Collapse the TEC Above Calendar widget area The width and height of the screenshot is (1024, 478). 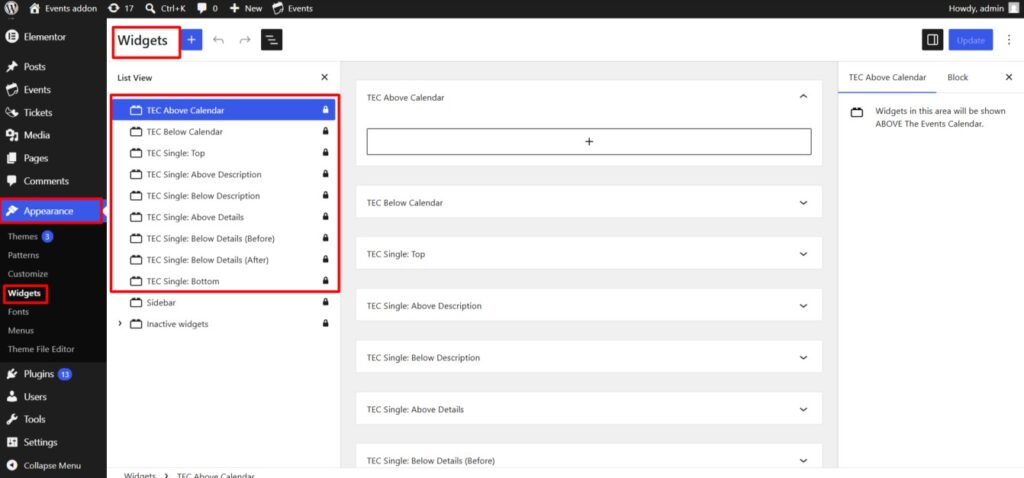803,97
